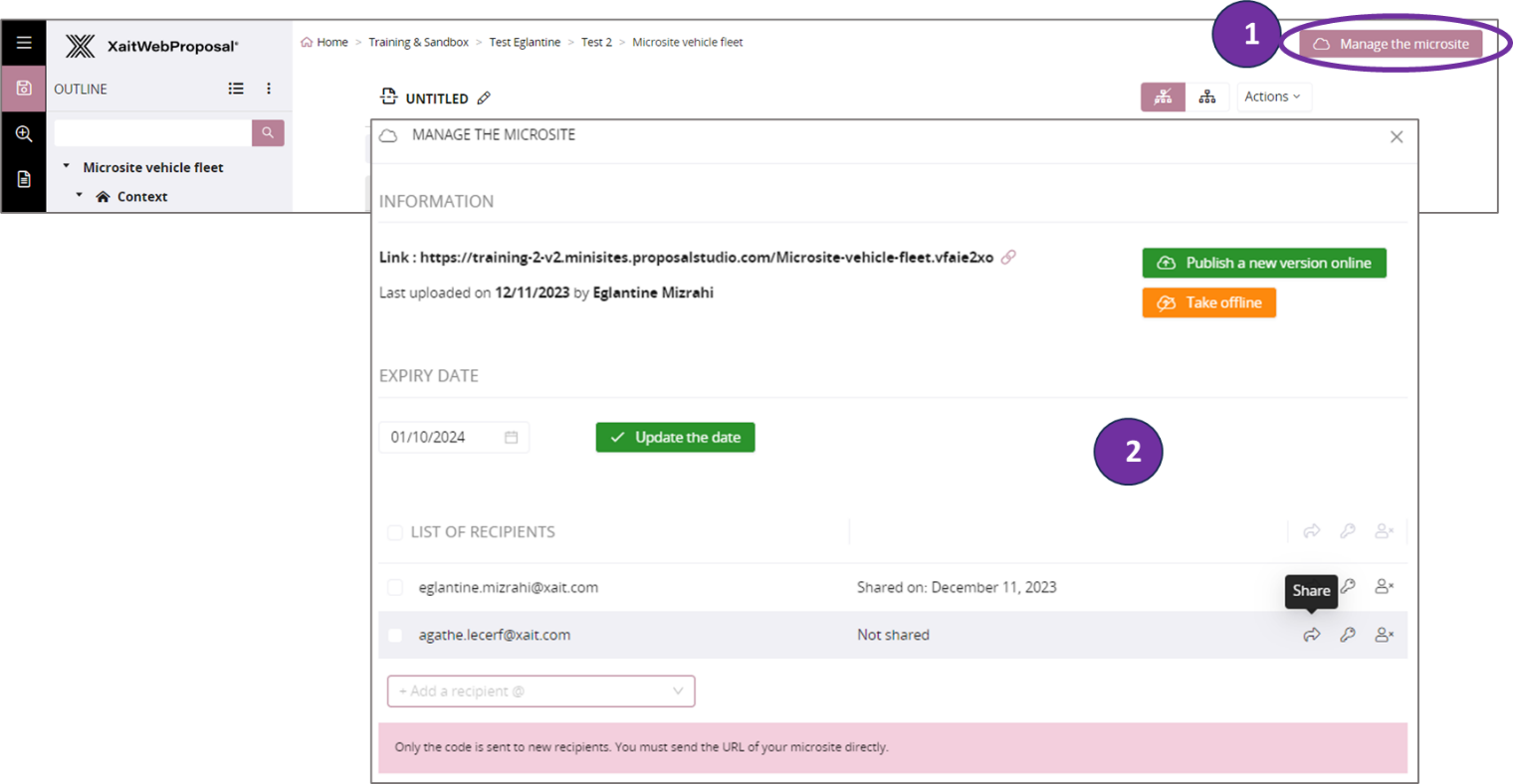Viewport: 1513px width, 784px height.
Task: Tick the checkbox for eglantine.mizrahi@xait.com
Action: (x=395, y=588)
